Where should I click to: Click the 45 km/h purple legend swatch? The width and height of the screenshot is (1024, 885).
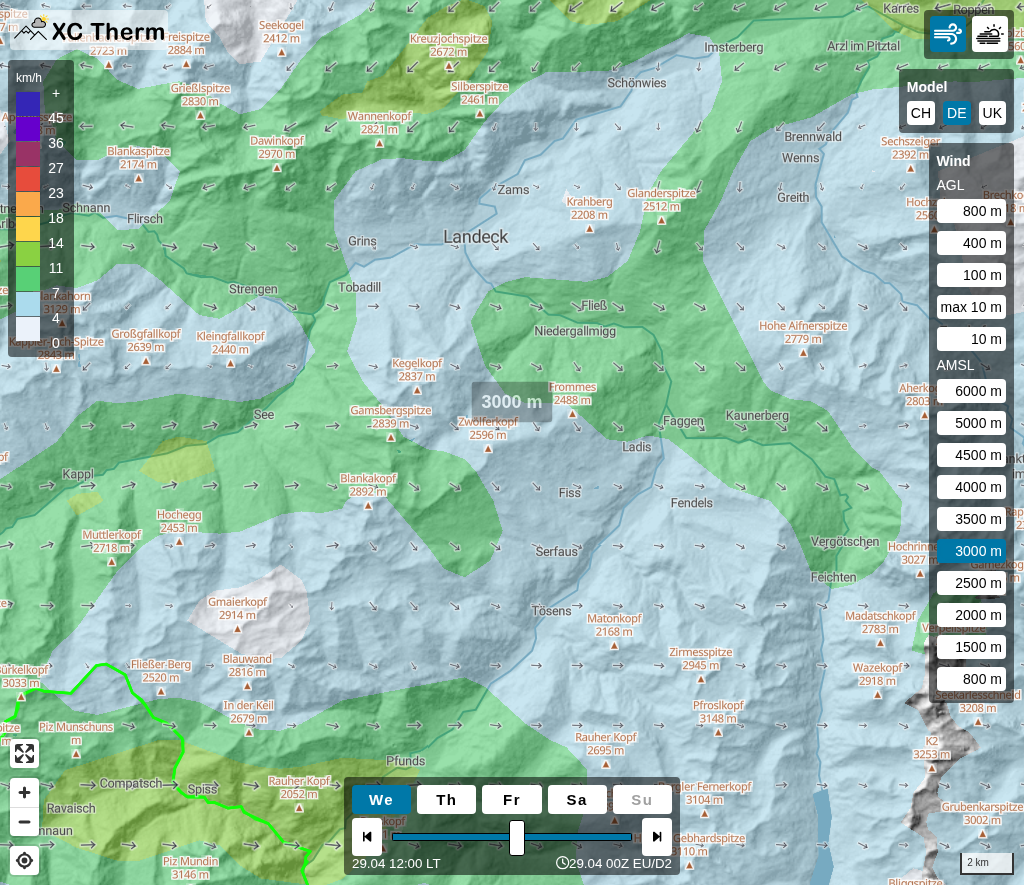click(x=28, y=129)
